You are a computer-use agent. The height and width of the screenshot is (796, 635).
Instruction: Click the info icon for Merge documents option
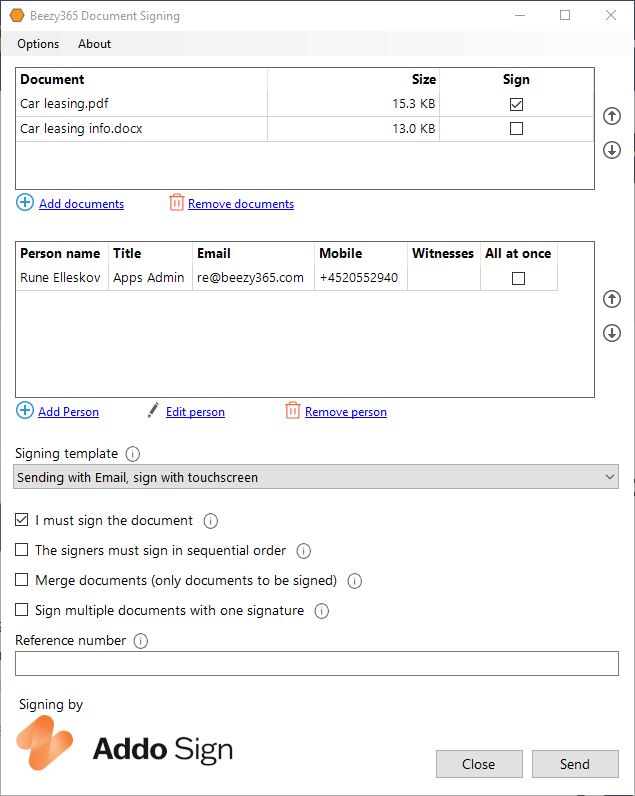354,581
